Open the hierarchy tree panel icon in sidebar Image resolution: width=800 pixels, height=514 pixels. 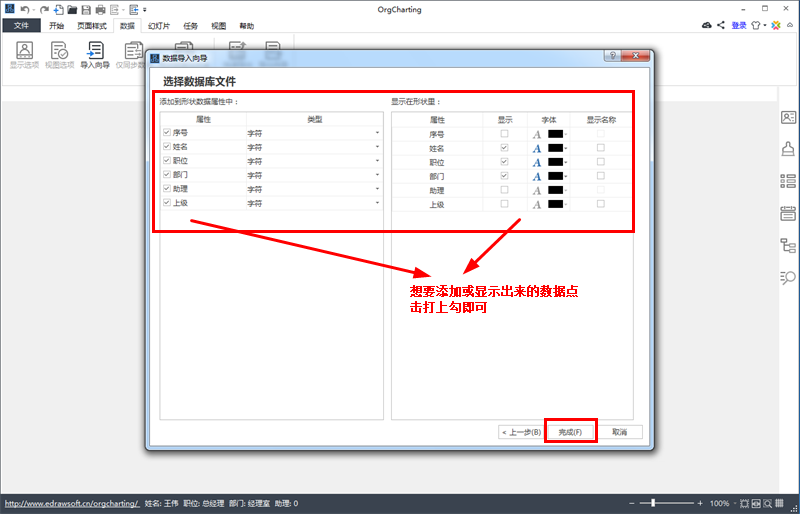tap(788, 246)
